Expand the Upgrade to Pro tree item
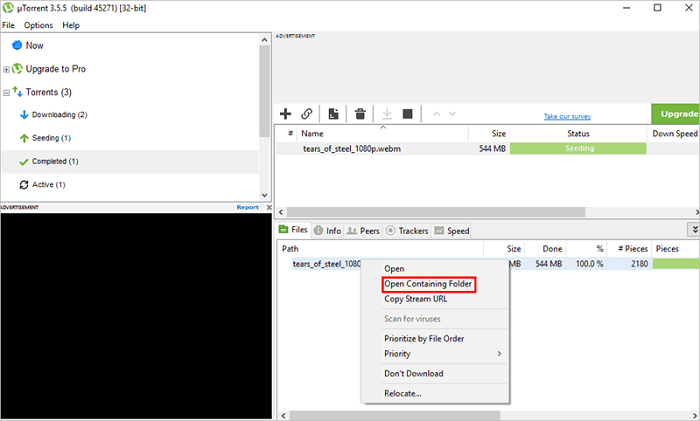The image size is (700, 421). click(7, 69)
